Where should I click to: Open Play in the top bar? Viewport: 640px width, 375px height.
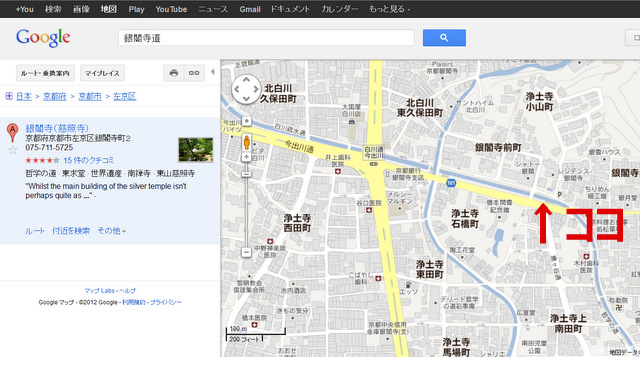pos(136,9)
